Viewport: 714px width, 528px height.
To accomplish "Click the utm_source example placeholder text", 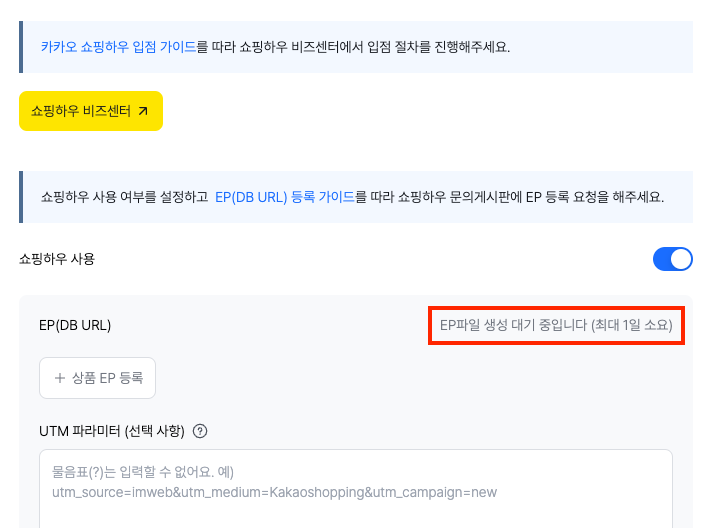I will click(x=275, y=492).
